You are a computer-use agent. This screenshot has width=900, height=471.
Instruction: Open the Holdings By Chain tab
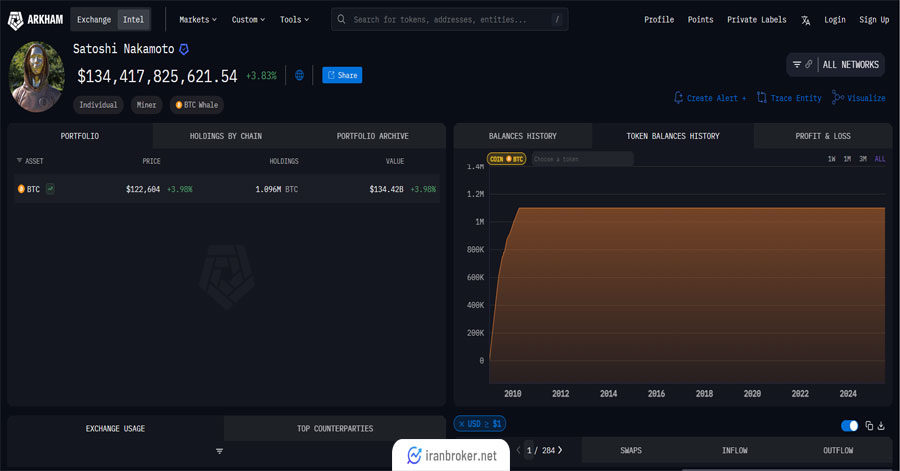[x=226, y=136]
